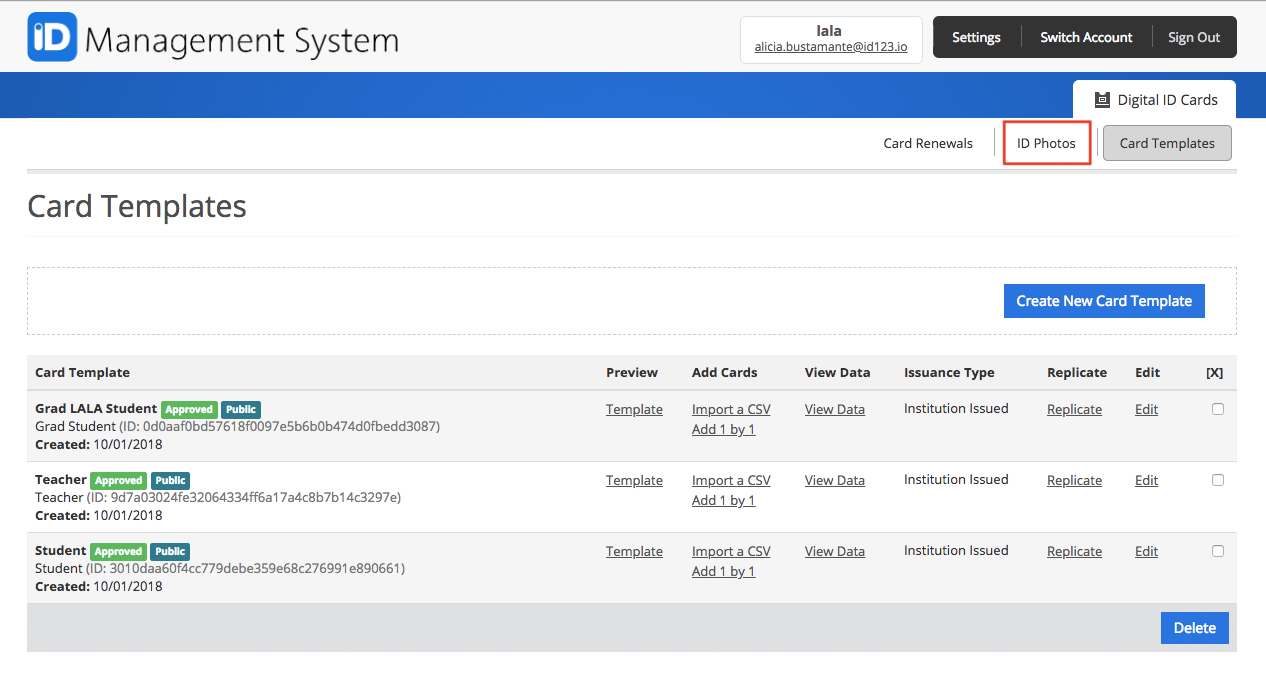Tick checkbox for Student row
Viewport: 1266px width, 674px height.
[x=1217, y=551]
